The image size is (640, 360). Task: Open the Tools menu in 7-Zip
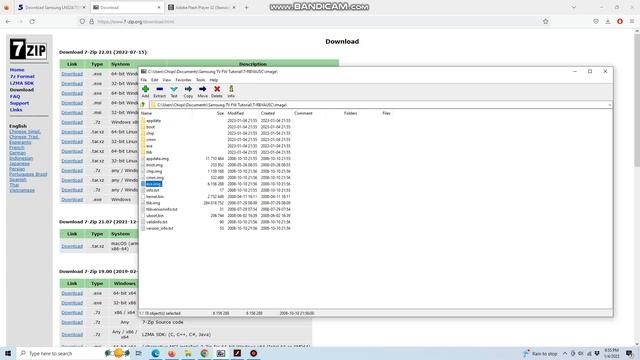click(200, 80)
